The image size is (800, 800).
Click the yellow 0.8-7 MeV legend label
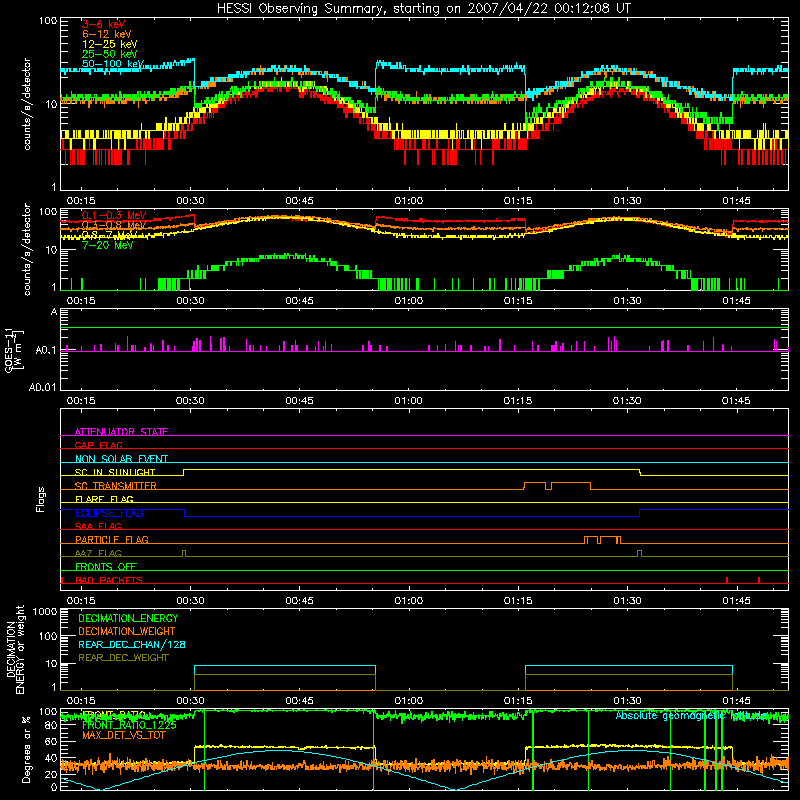tap(108, 235)
